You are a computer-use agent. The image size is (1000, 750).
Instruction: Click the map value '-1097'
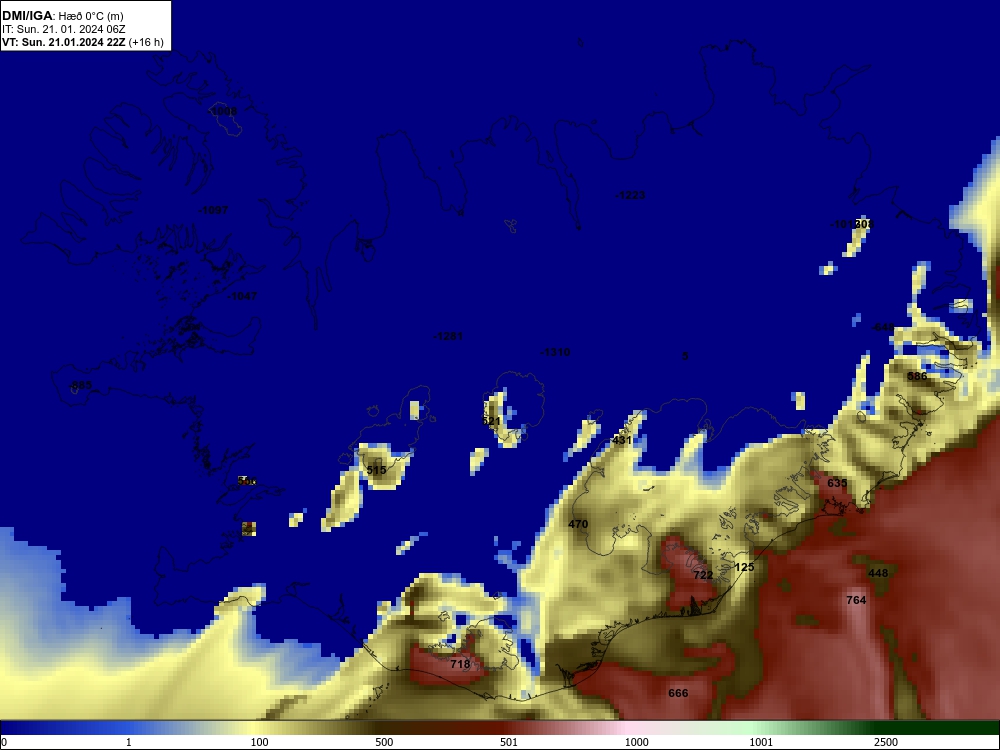tap(213, 210)
